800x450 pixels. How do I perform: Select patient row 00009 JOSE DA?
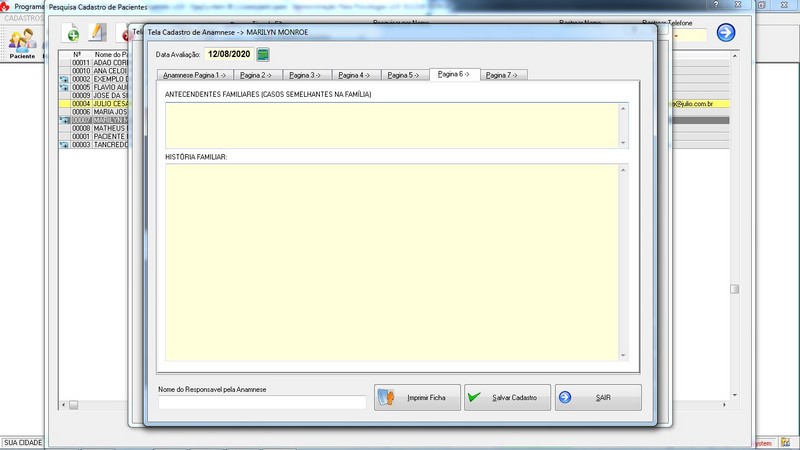click(94, 95)
